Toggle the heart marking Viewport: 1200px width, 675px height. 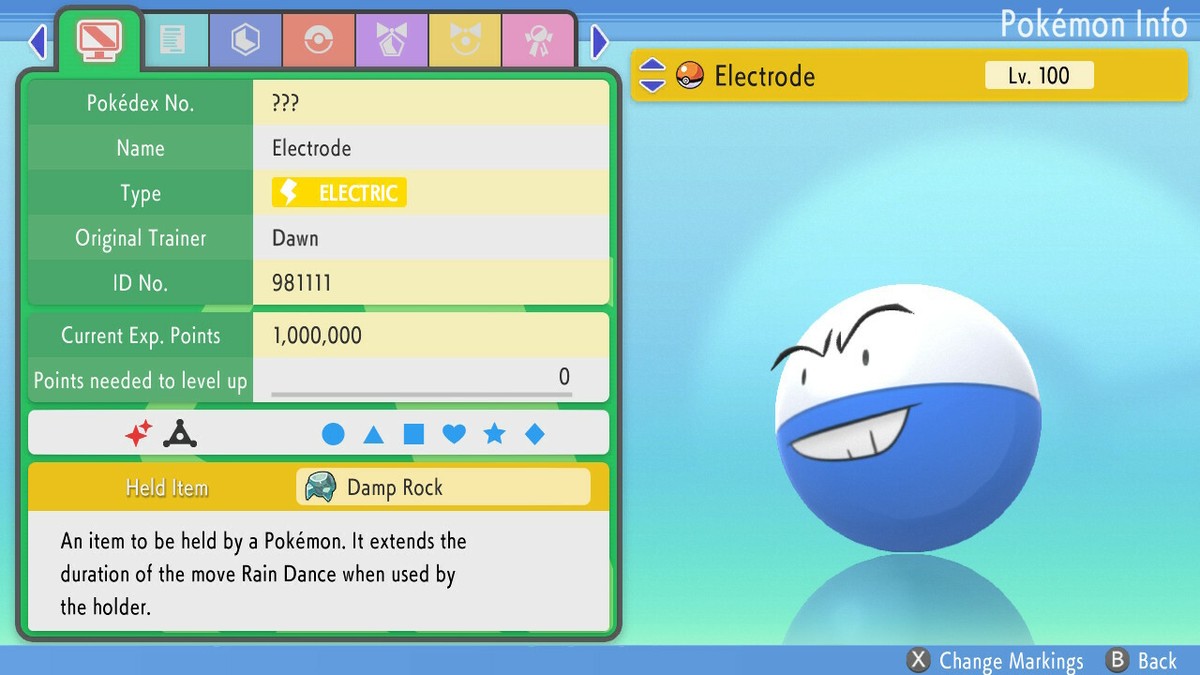point(454,434)
